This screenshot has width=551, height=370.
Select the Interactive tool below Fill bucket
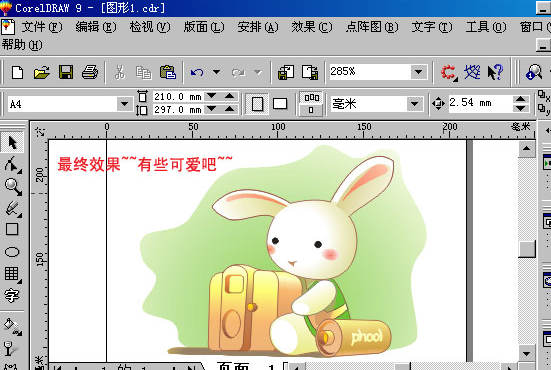11,348
